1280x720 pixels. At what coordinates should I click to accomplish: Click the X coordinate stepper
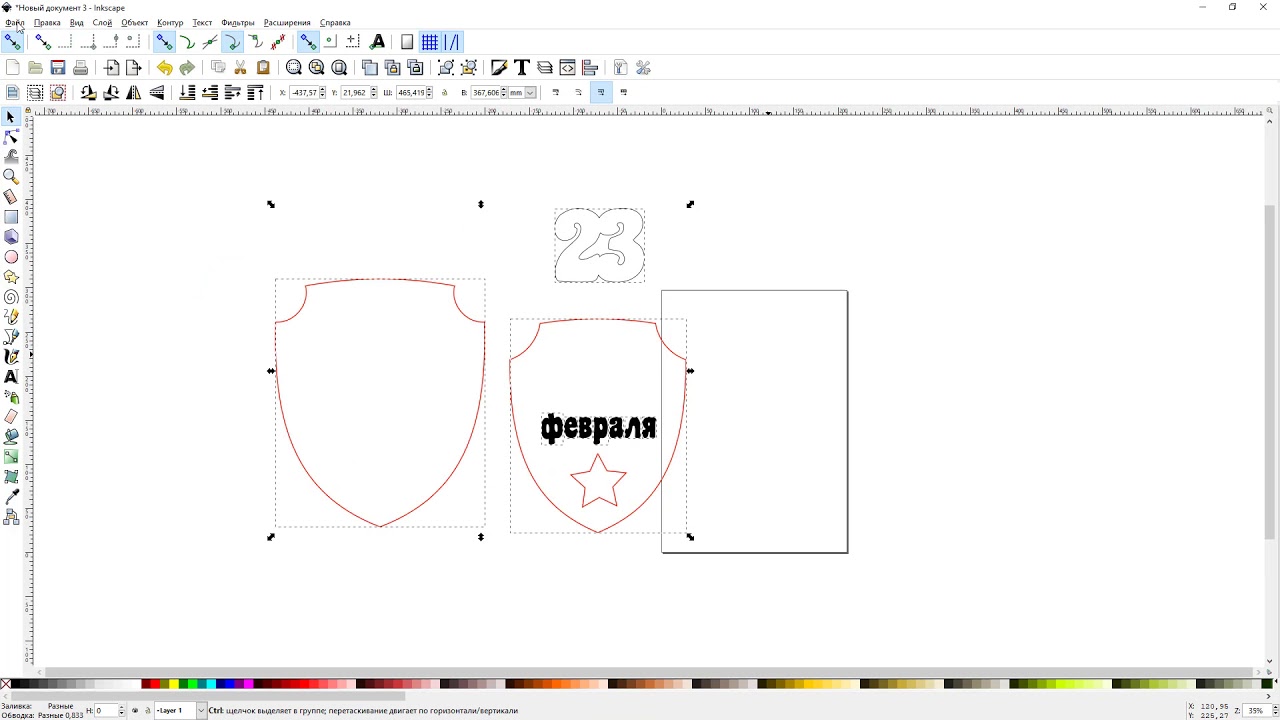(x=323, y=93)
